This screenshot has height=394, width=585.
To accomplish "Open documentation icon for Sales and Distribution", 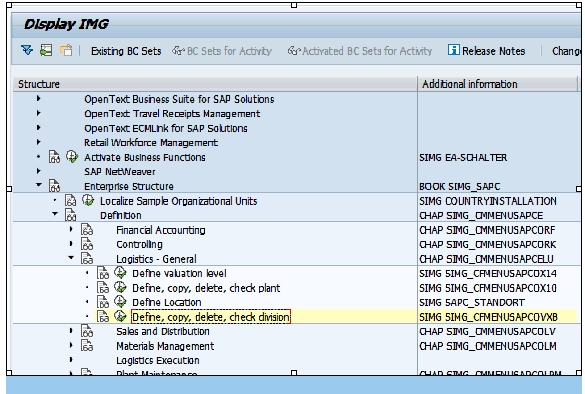I will point(87,331).
